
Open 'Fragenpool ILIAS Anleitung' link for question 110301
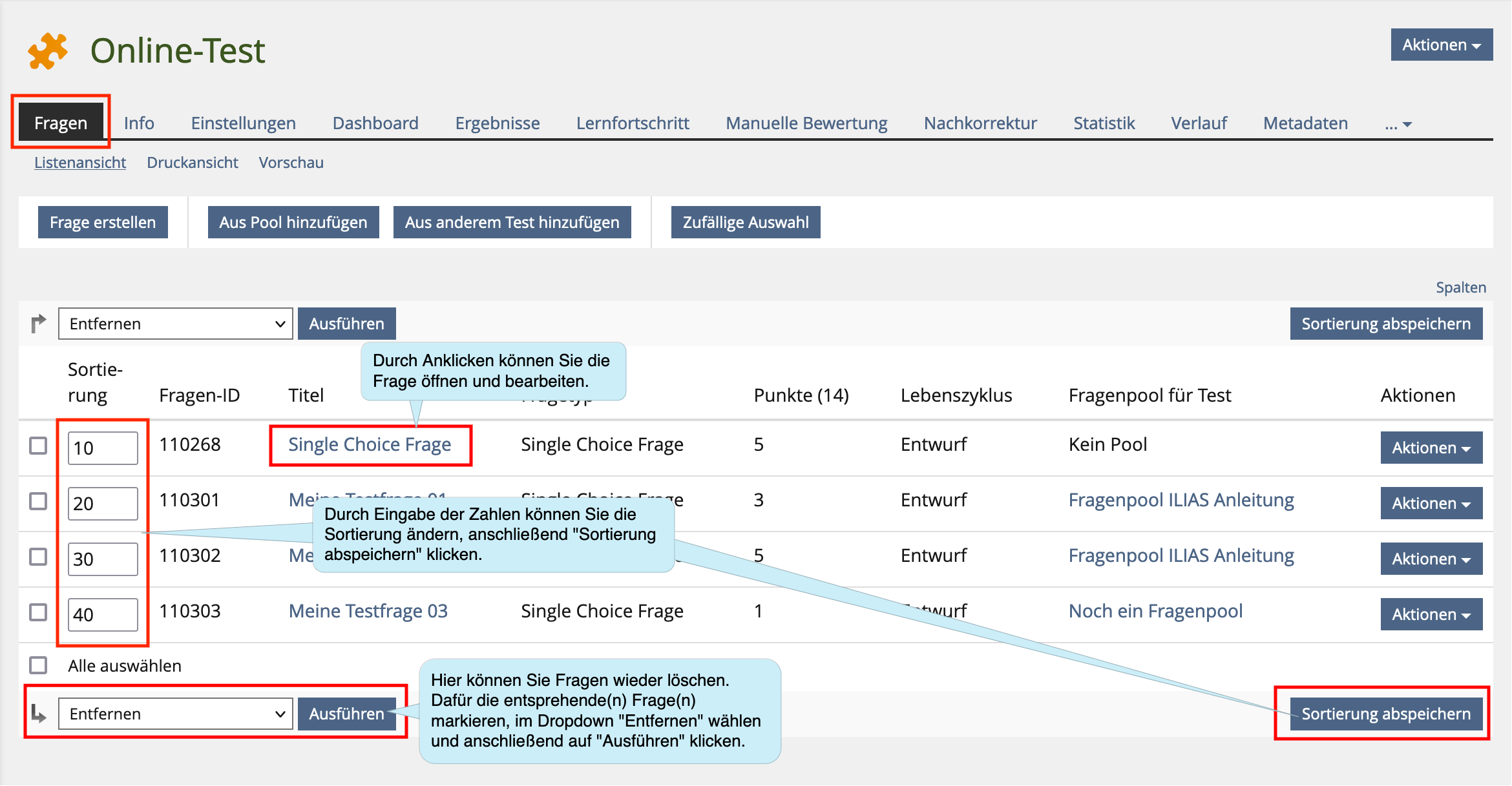coord(1181,500)
